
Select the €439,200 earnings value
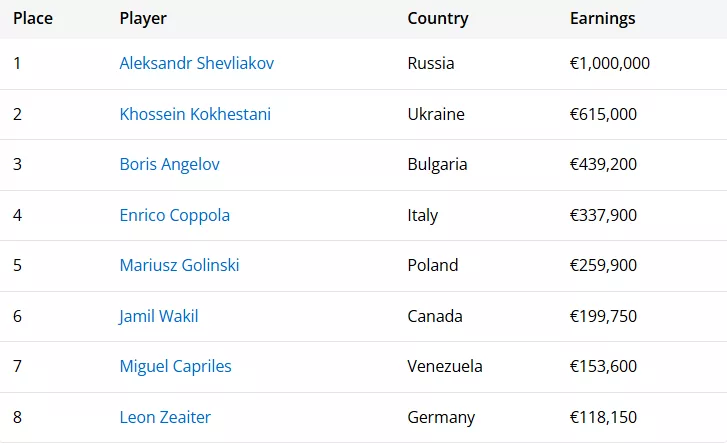coord(603,164)
